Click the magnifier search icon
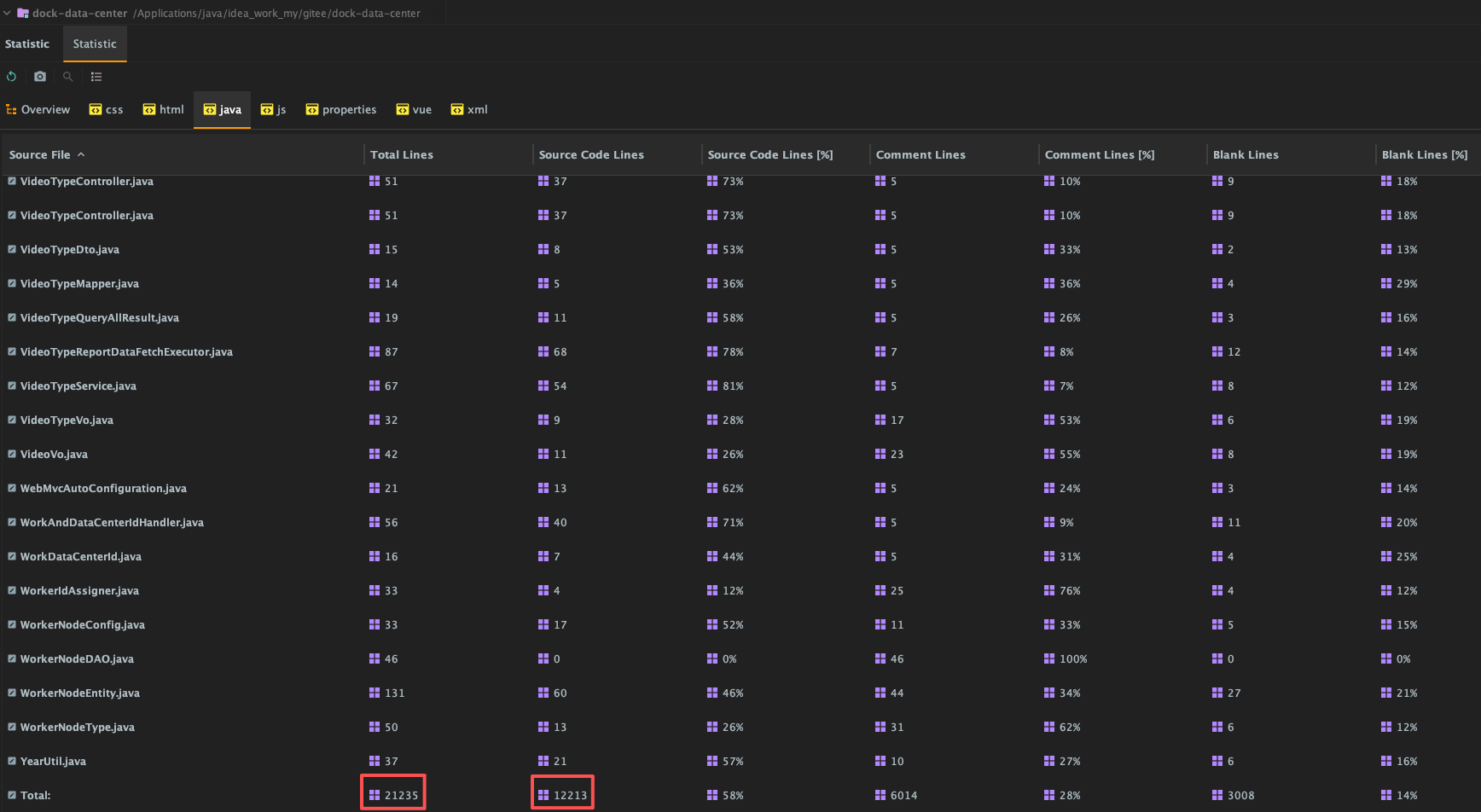 68,77
